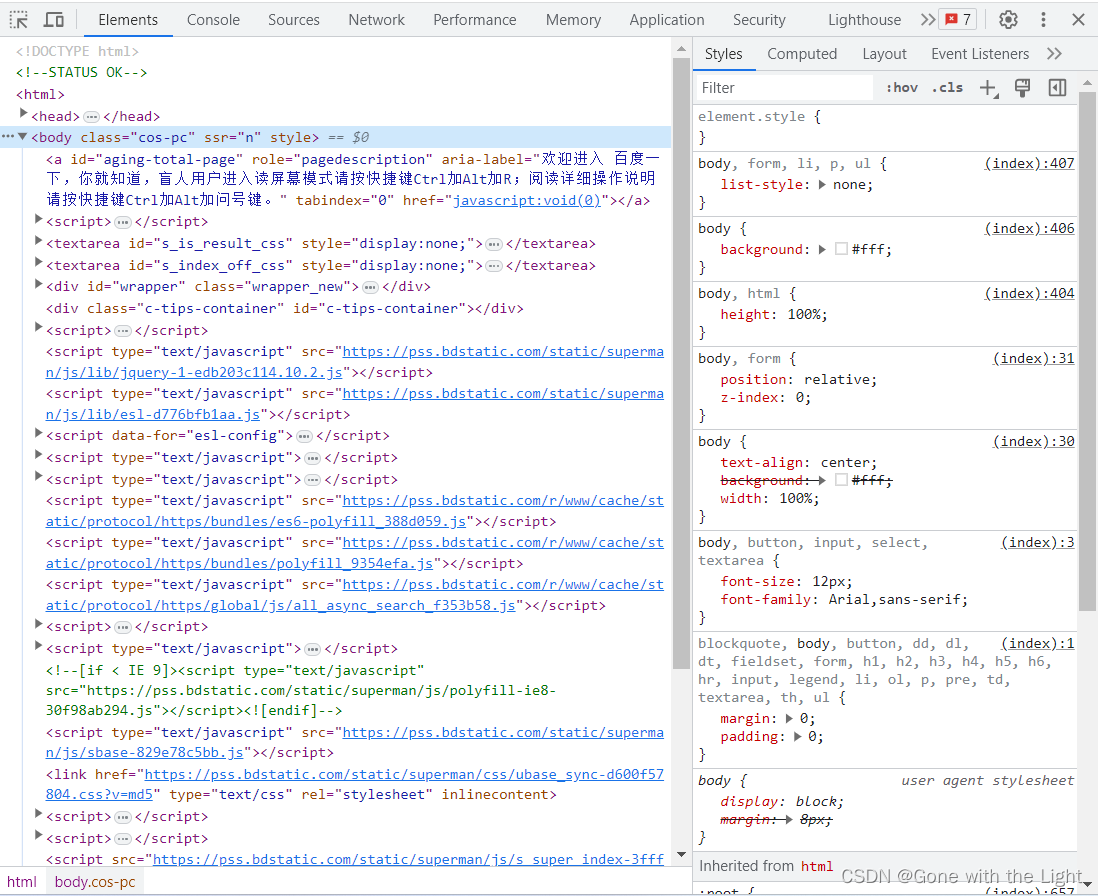This screenshot has height=896, width=1098.
Task: Open the Memory tab
Action: [x=573, y=20]
